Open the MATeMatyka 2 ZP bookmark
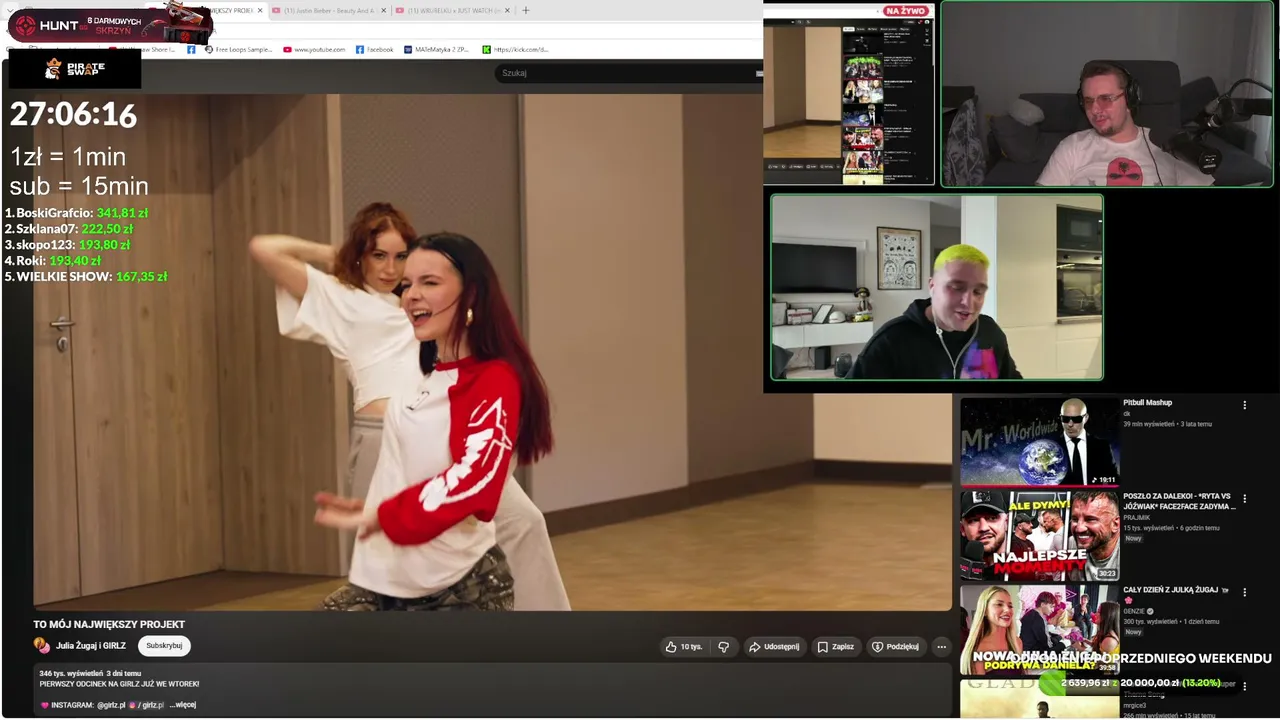This screenshot has height=720, width=1280. tap(436, 49)
